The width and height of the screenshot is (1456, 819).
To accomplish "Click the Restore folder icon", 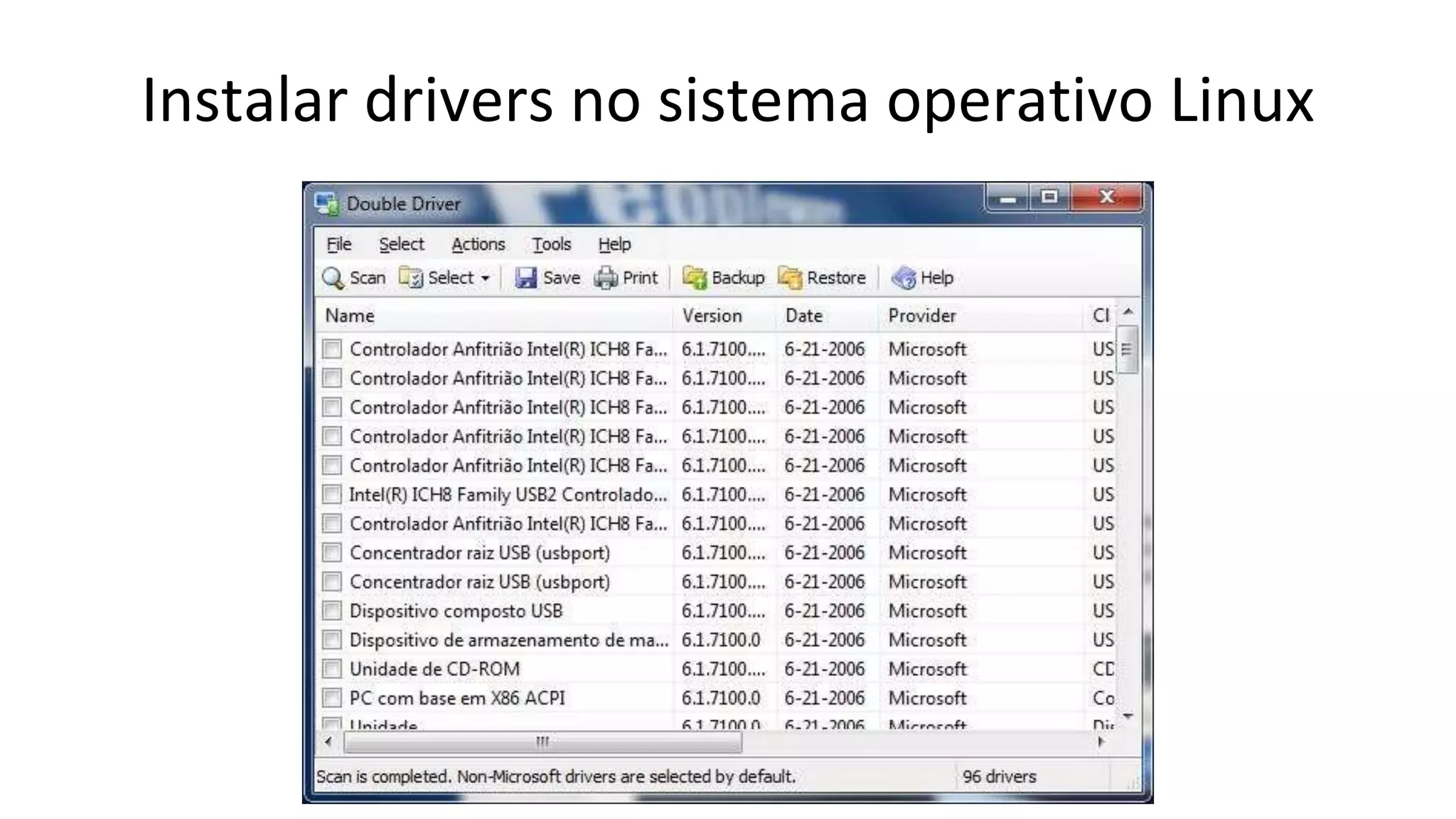I will click(790, 278).
